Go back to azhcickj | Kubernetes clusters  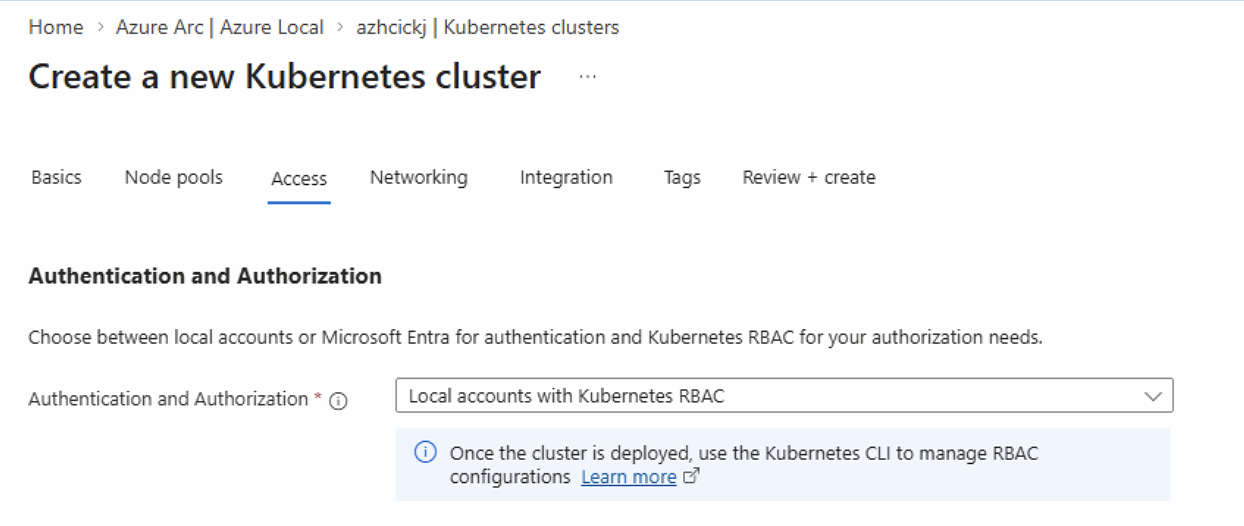(487, 27)
